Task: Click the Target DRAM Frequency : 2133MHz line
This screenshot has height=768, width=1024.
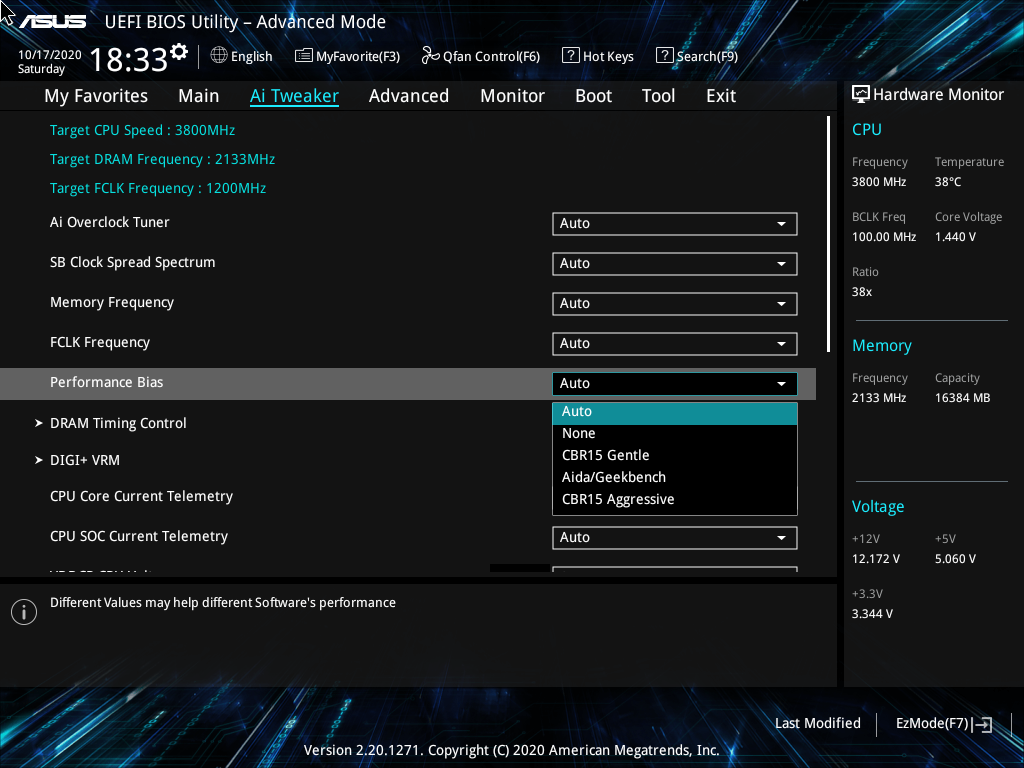Action: pyautogui.click(x=162, y=159)
